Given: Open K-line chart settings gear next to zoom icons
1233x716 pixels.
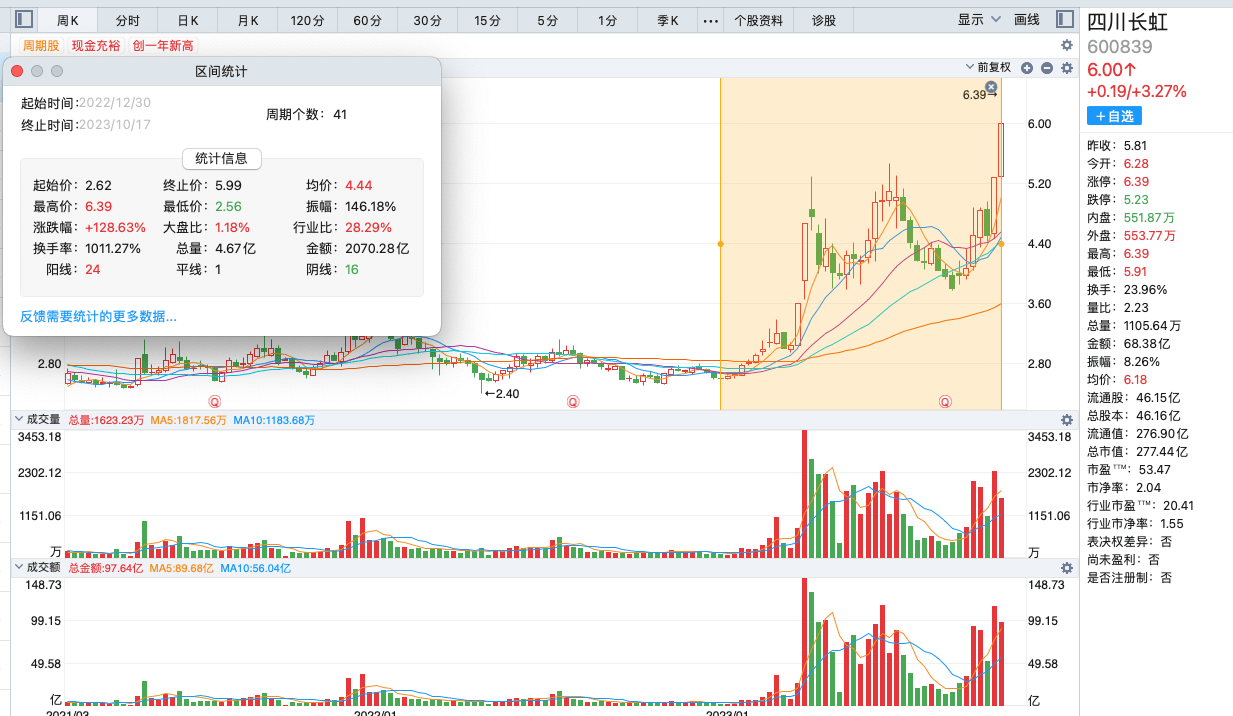Looking at the screenshot, I should [1067, 67].
